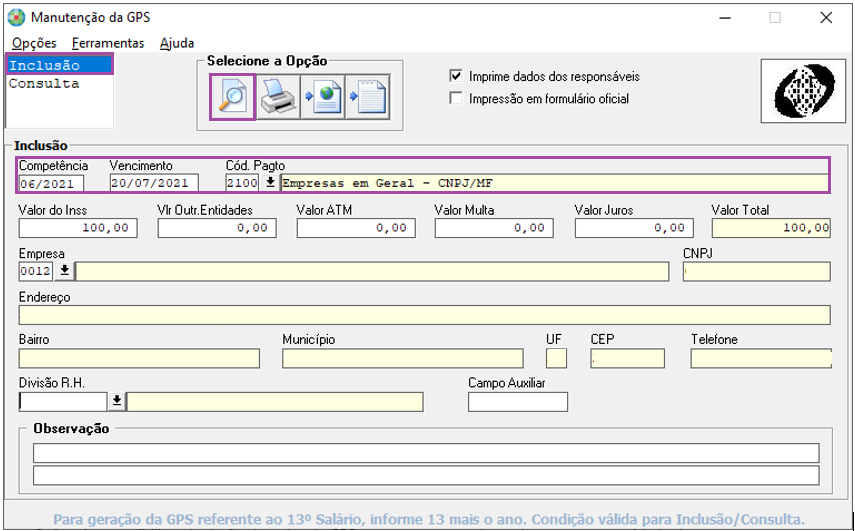Image resolution: width=855 pixels, height=531 pixels.
Task: Click the Manutenção da GPS title bar icon
Action: click(16, 17)
